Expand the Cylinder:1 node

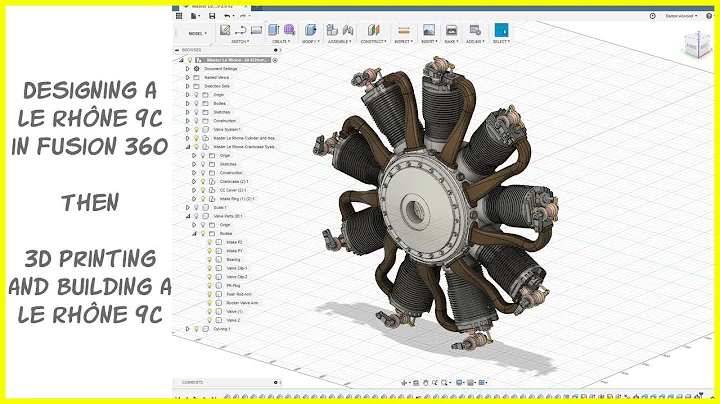(x=187, y=329)
